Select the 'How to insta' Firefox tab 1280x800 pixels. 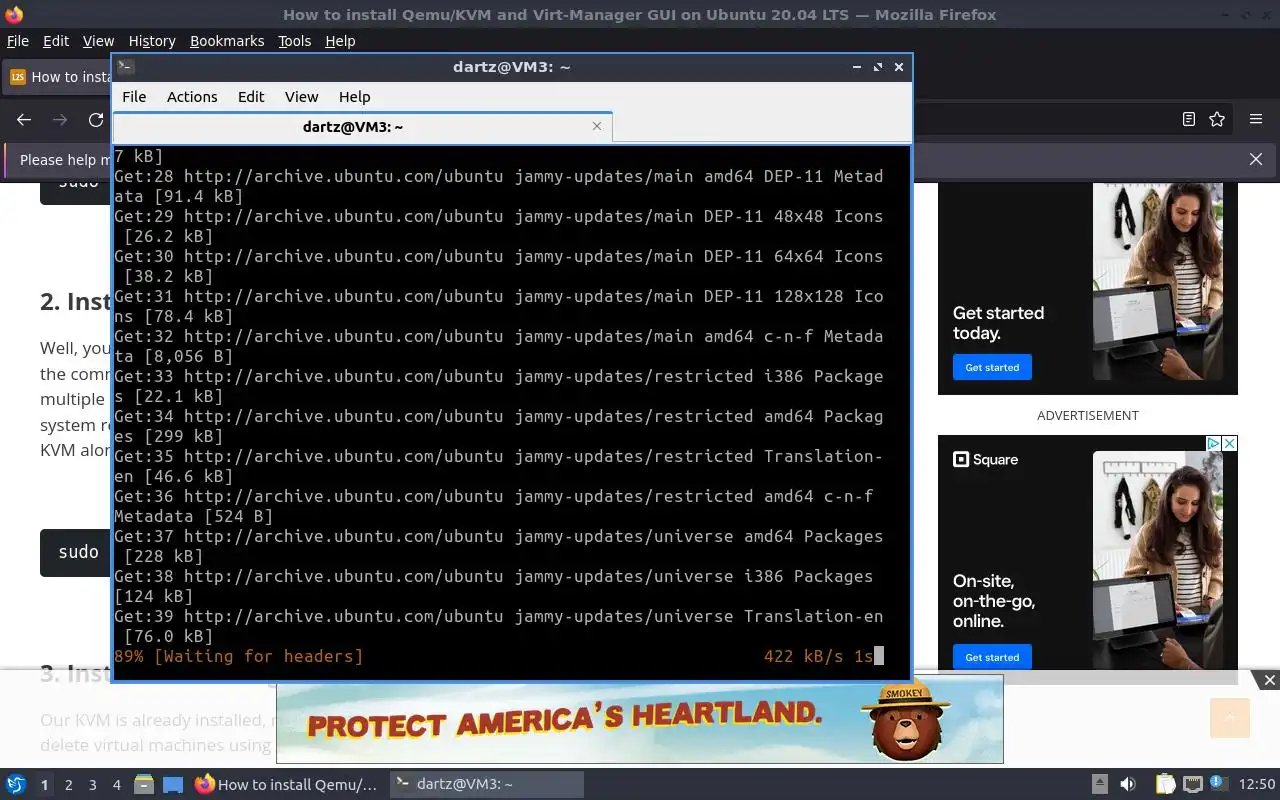(58, 77)
